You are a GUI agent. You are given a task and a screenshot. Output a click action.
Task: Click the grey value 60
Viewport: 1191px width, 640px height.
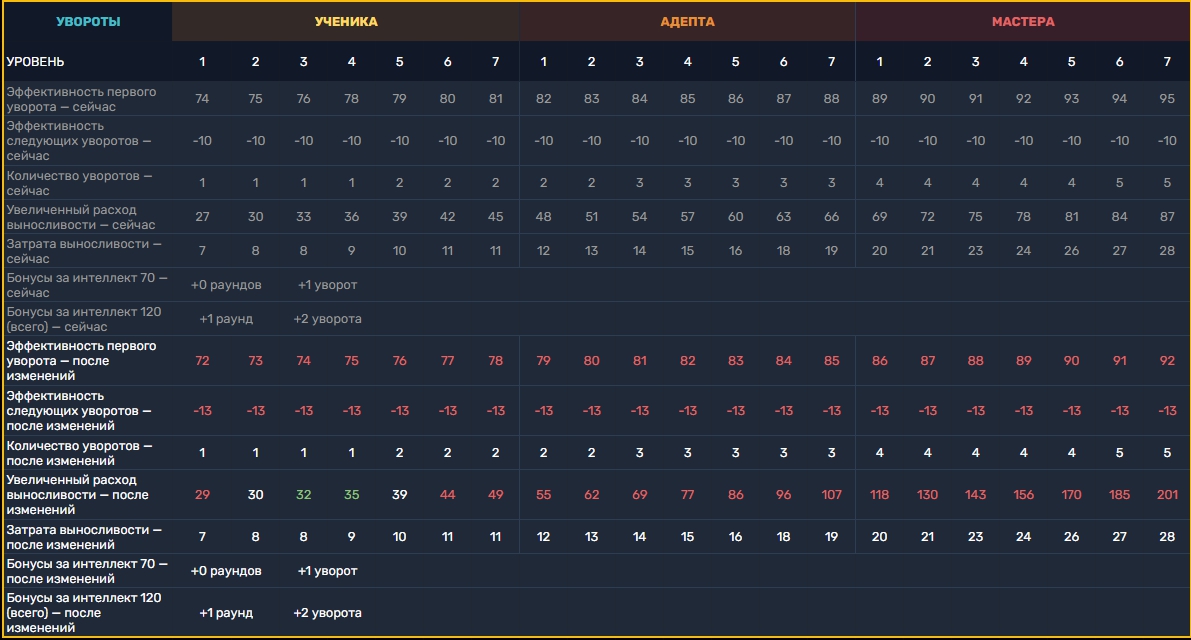pos(735,217)
